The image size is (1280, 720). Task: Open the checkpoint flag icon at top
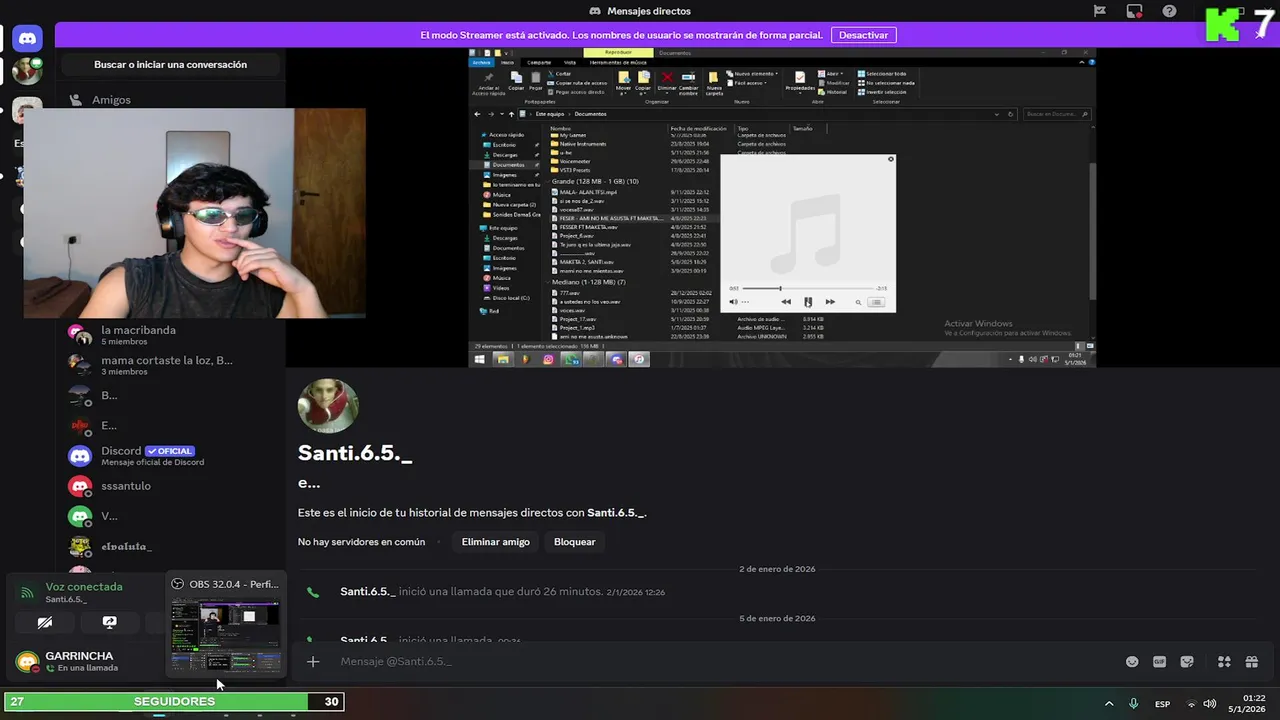(x=1099, y=11)
